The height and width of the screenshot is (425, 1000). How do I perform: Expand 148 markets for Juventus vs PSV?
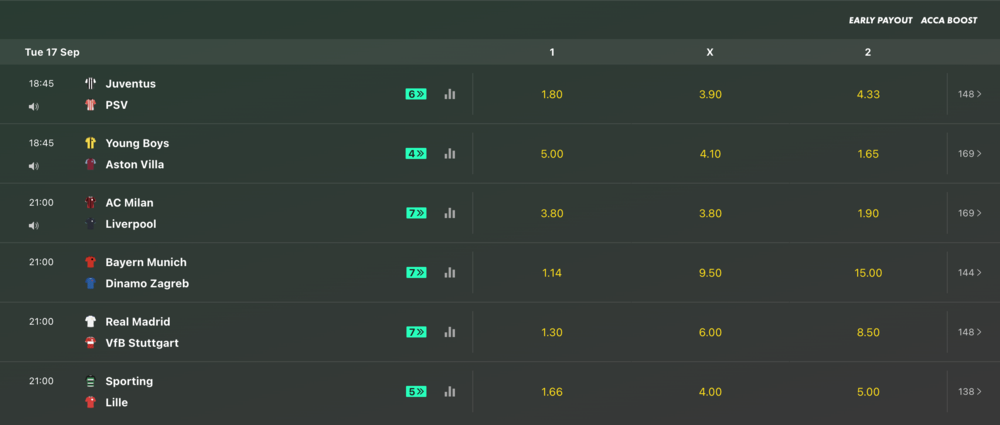click(970, 94)
